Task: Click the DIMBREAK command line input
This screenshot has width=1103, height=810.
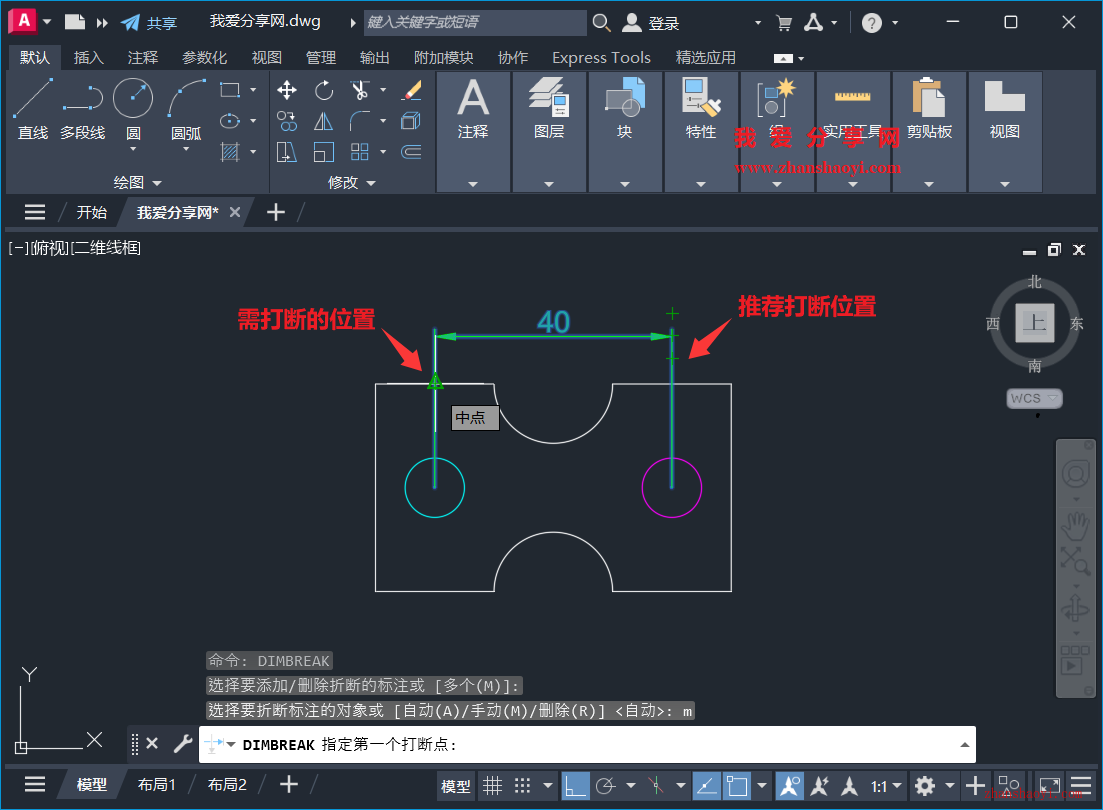Action: tap(587, 745)
